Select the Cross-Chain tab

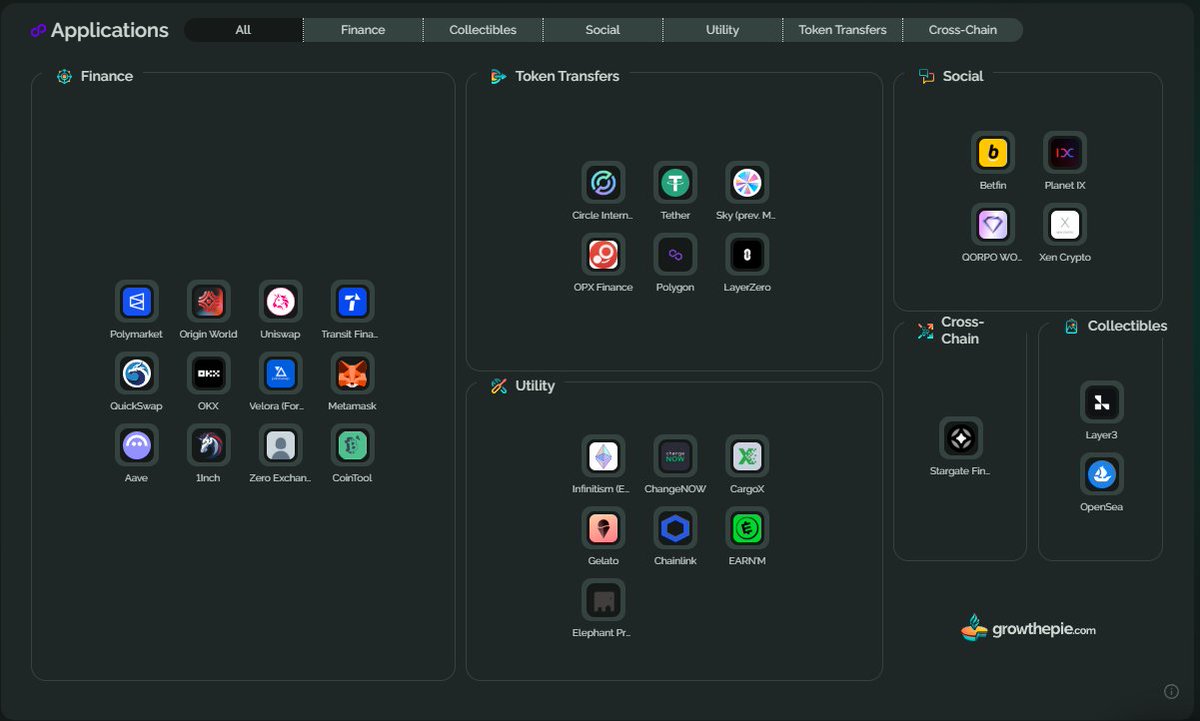point(963,30)
